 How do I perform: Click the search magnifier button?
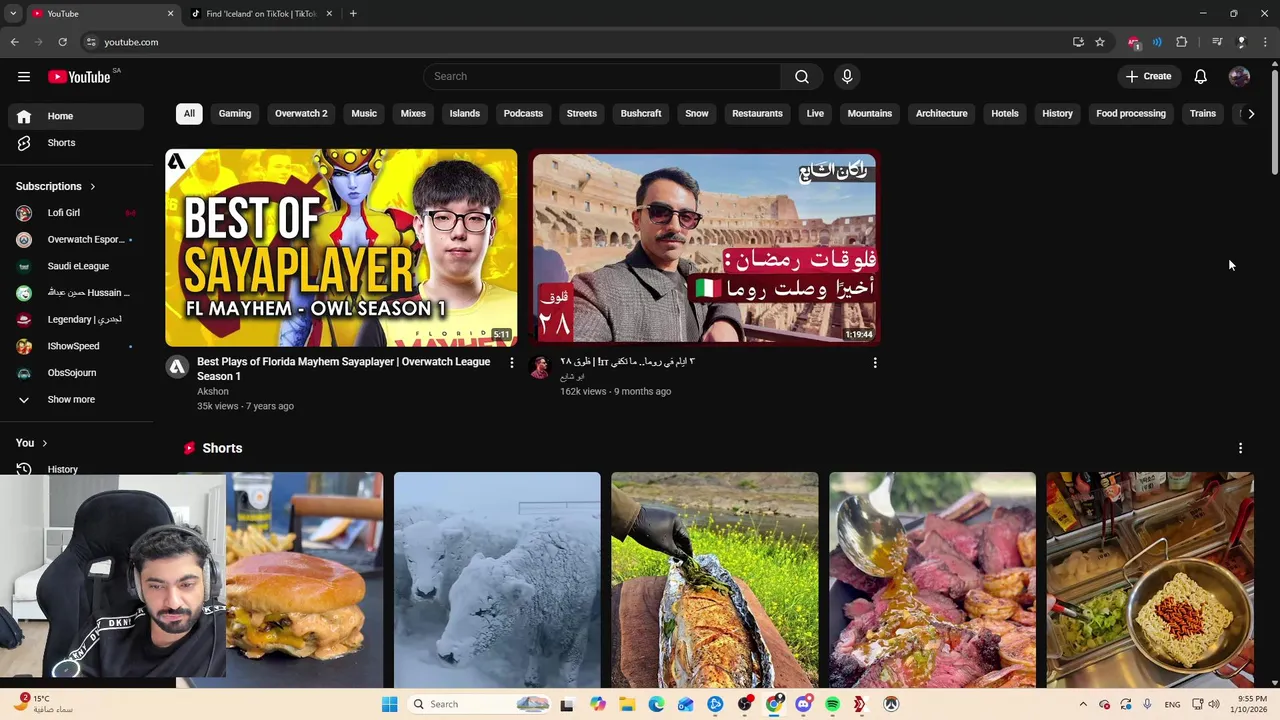pos(802,76)
